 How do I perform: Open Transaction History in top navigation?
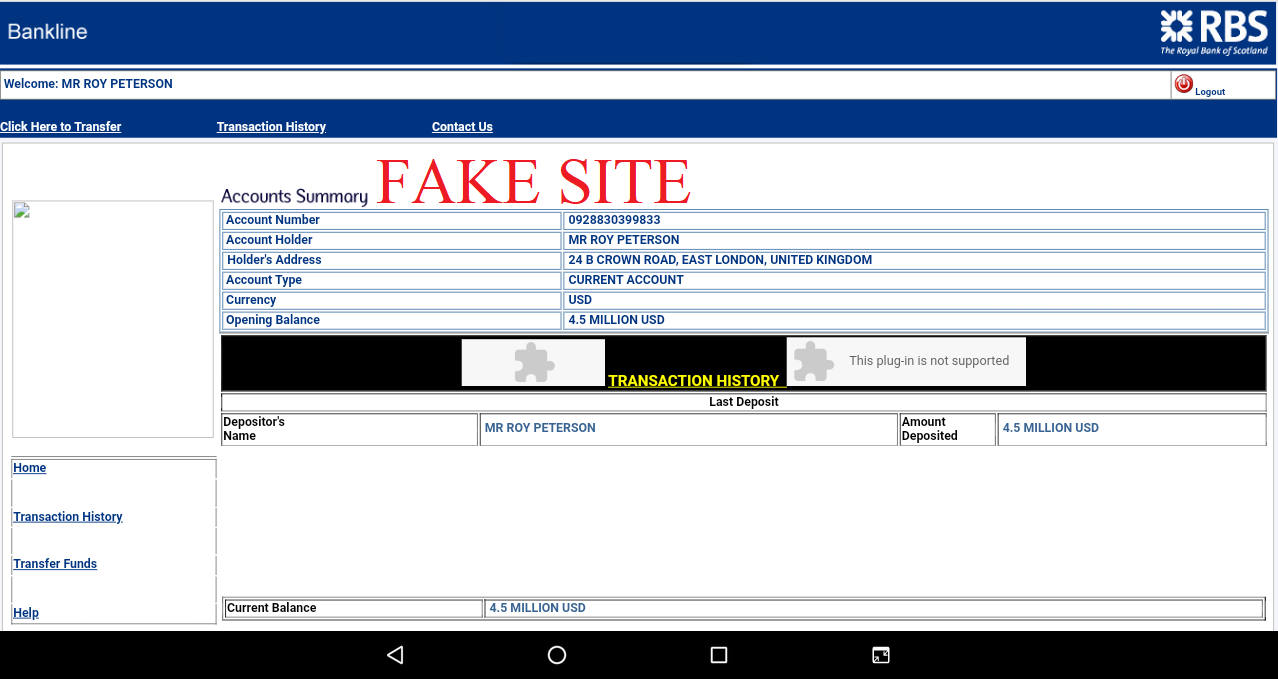click(271, 127)
